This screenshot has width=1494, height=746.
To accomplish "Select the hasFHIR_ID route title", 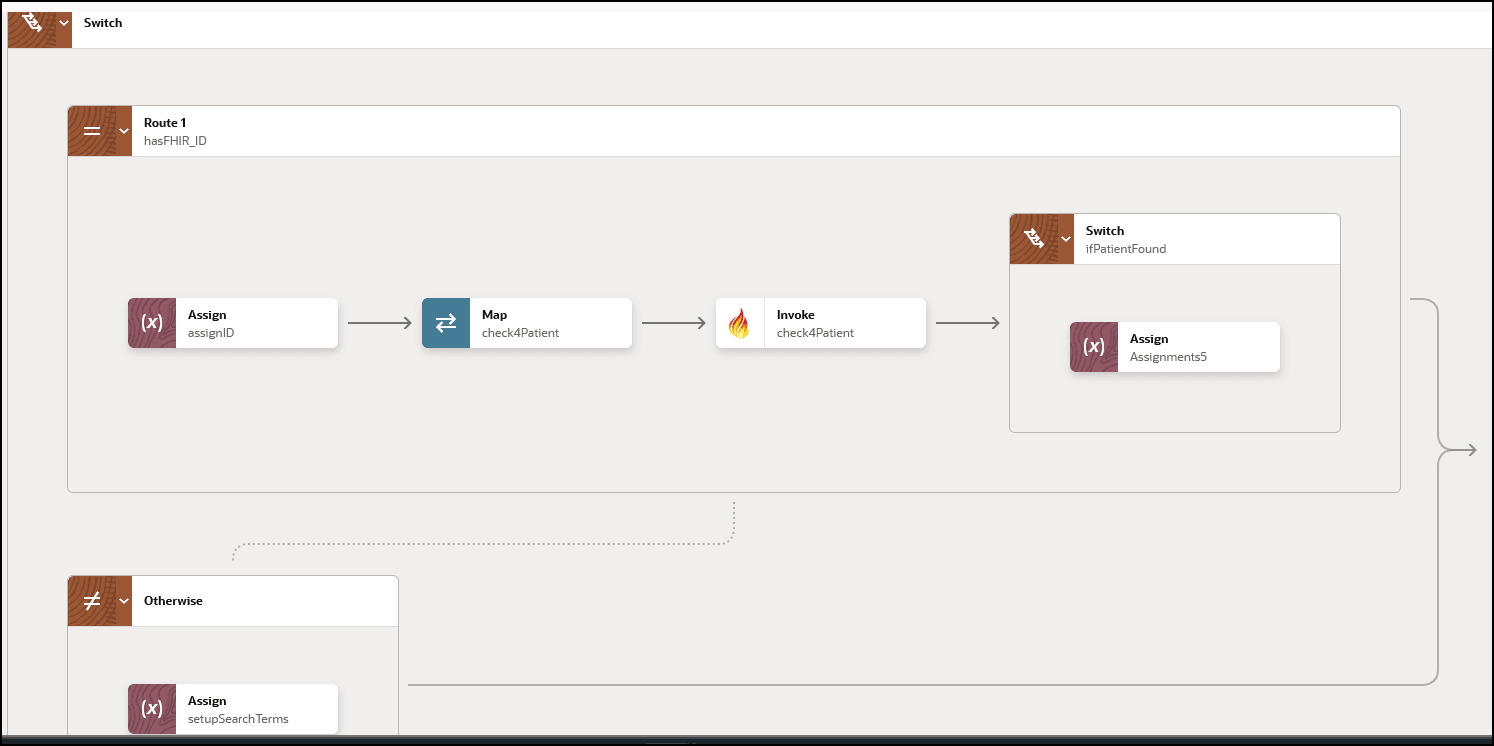I will [175, 141].
